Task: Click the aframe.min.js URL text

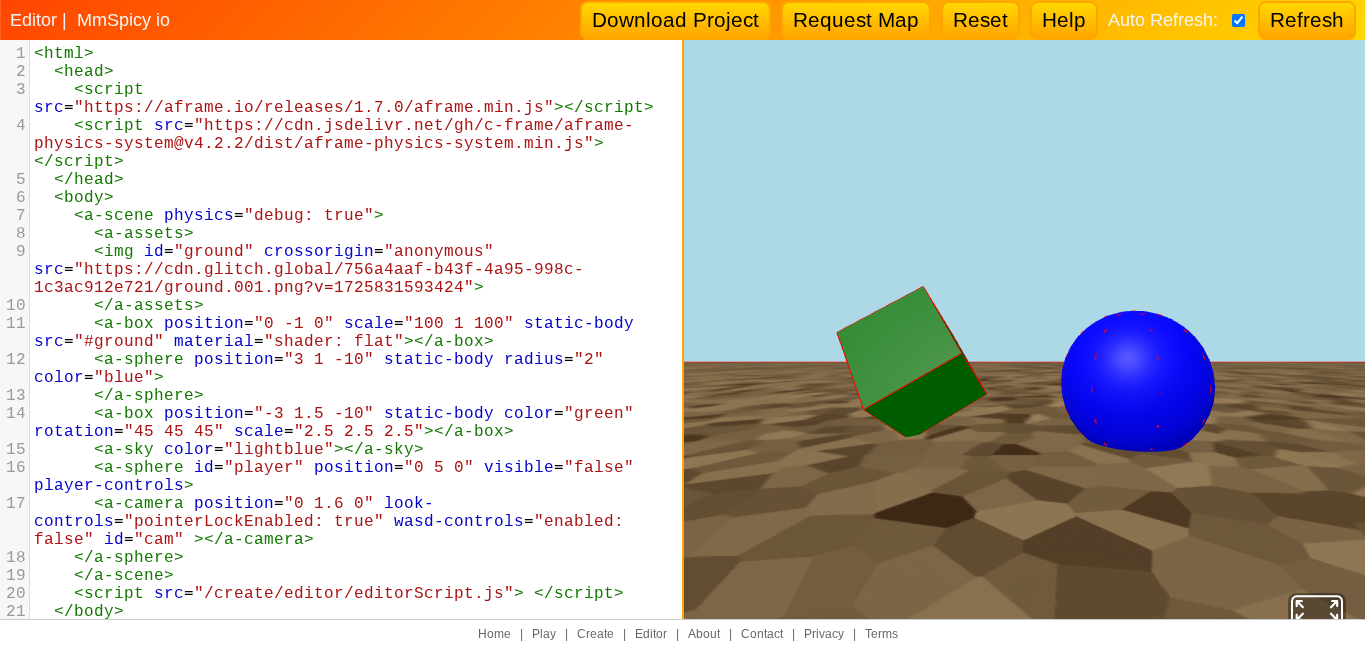Action: (x=314, y=107)
